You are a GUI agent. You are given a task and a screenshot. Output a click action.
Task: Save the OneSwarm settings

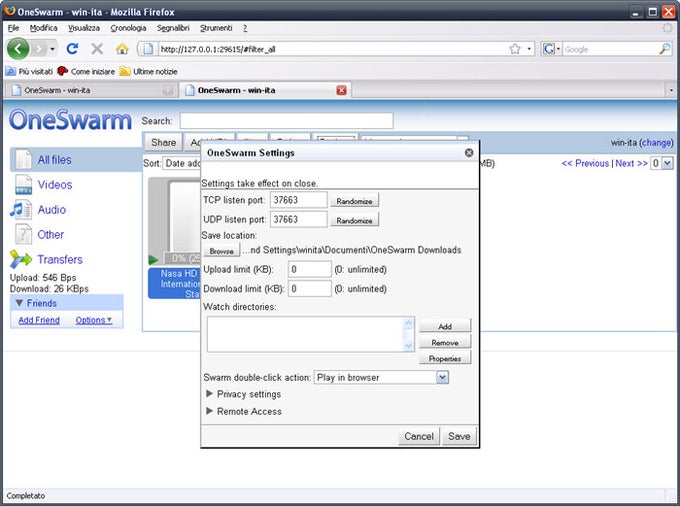(459, 436)
